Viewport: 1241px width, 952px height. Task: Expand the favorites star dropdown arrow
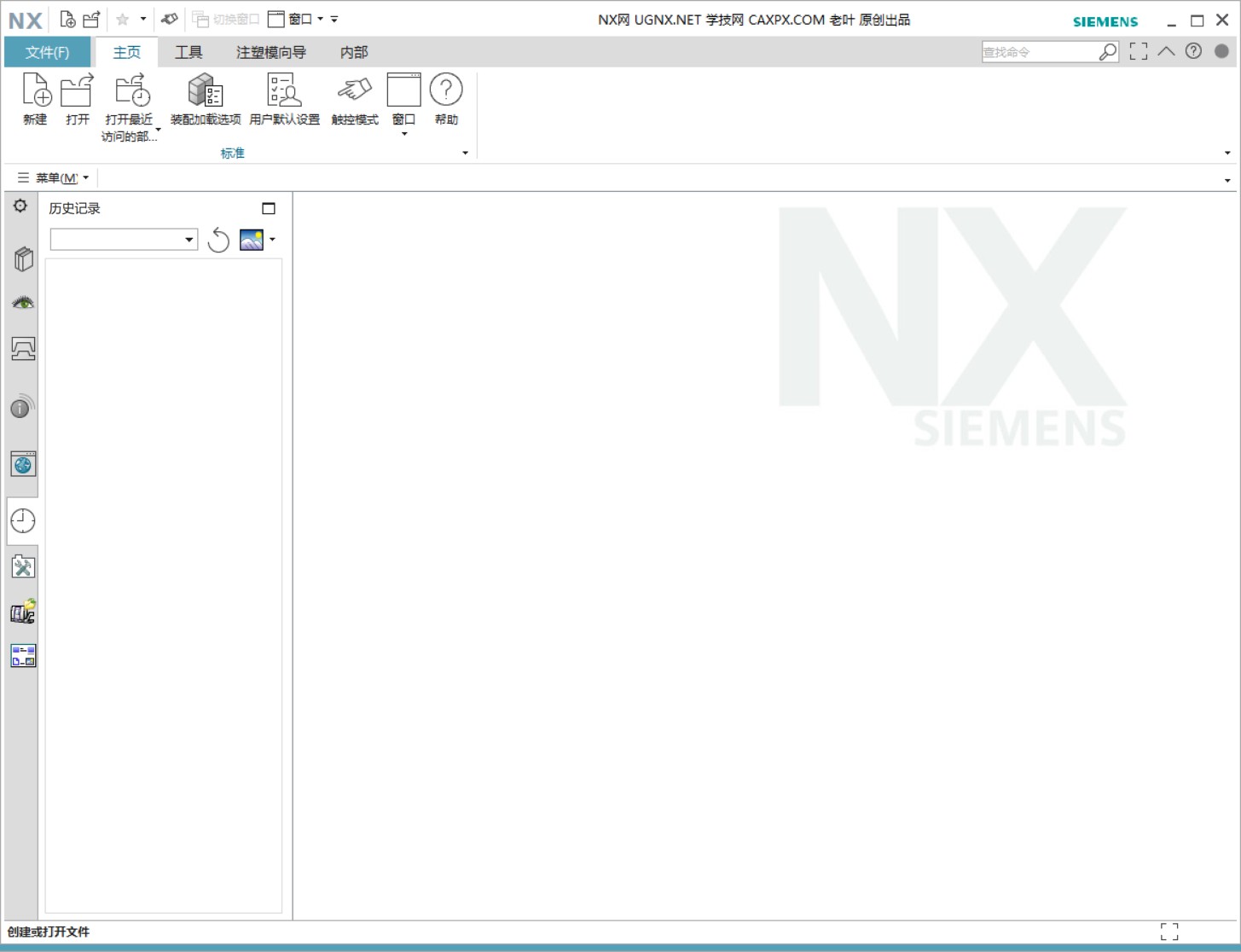[x=143, y=19]
